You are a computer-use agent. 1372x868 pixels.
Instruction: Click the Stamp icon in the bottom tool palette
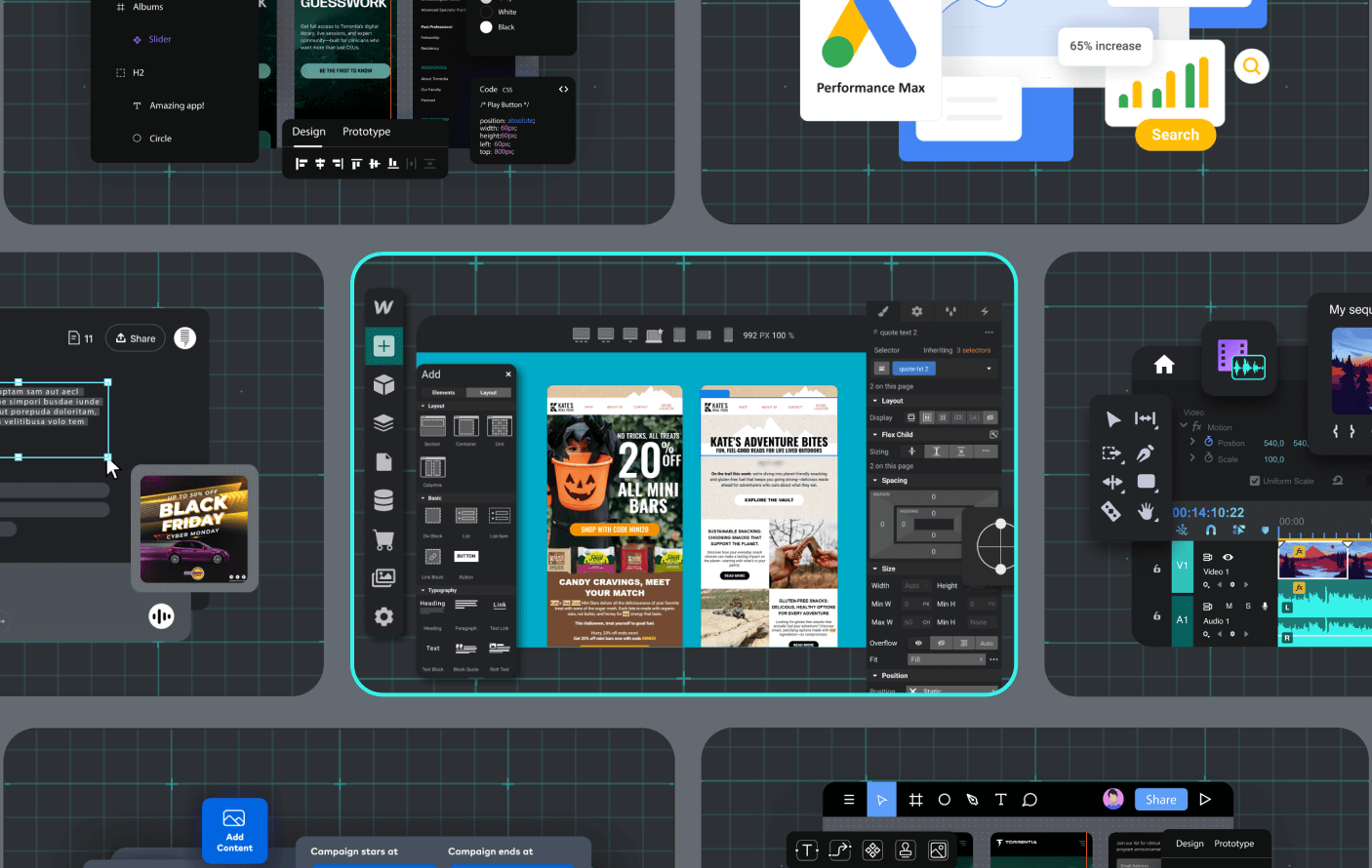click(906, 850)
